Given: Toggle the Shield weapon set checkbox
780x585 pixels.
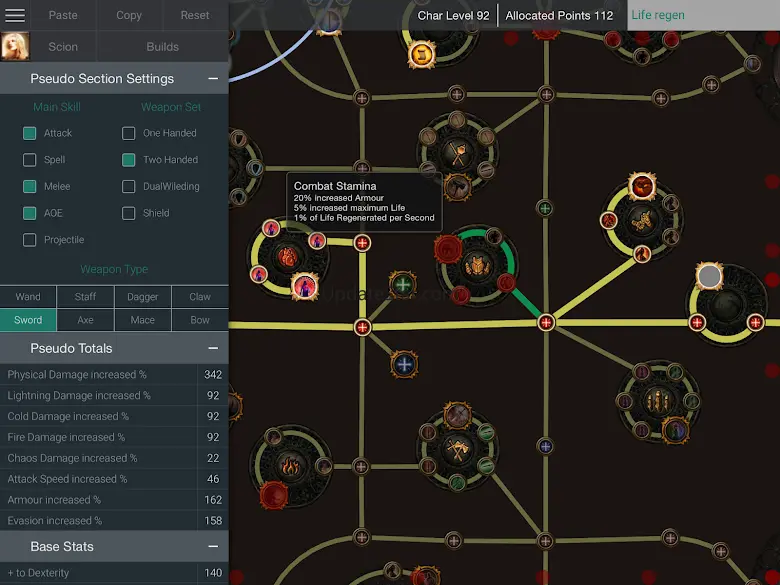Looking at the screenshot, I should 129,213.
